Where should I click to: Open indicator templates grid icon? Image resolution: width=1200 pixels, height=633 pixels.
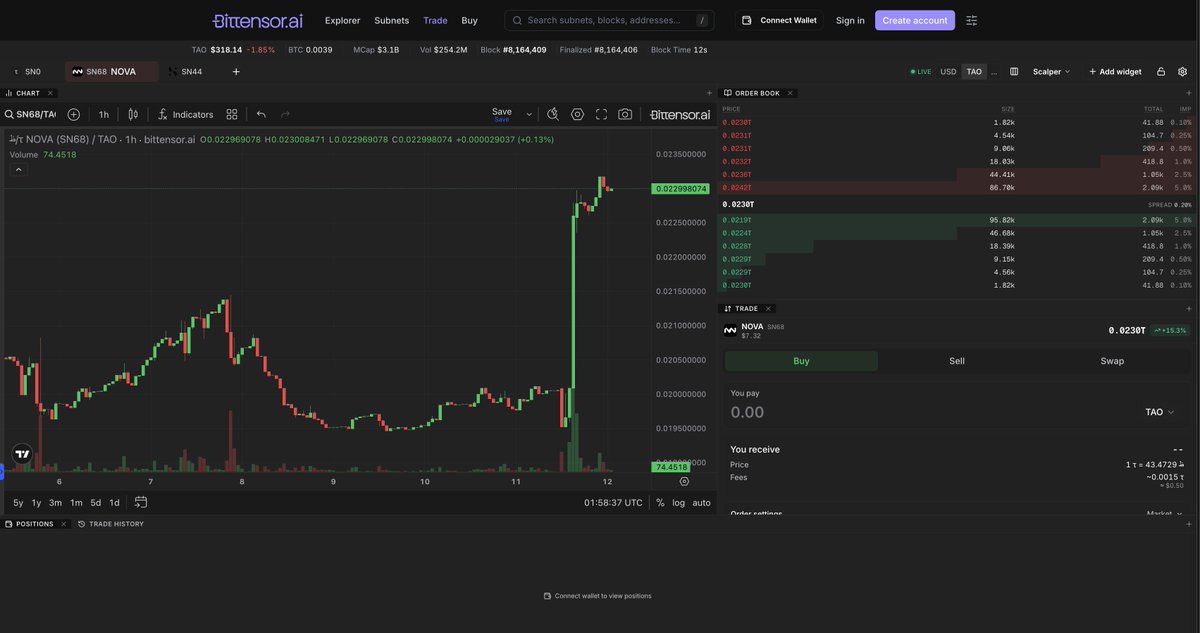pyautogui.click(x=232, y=114)
